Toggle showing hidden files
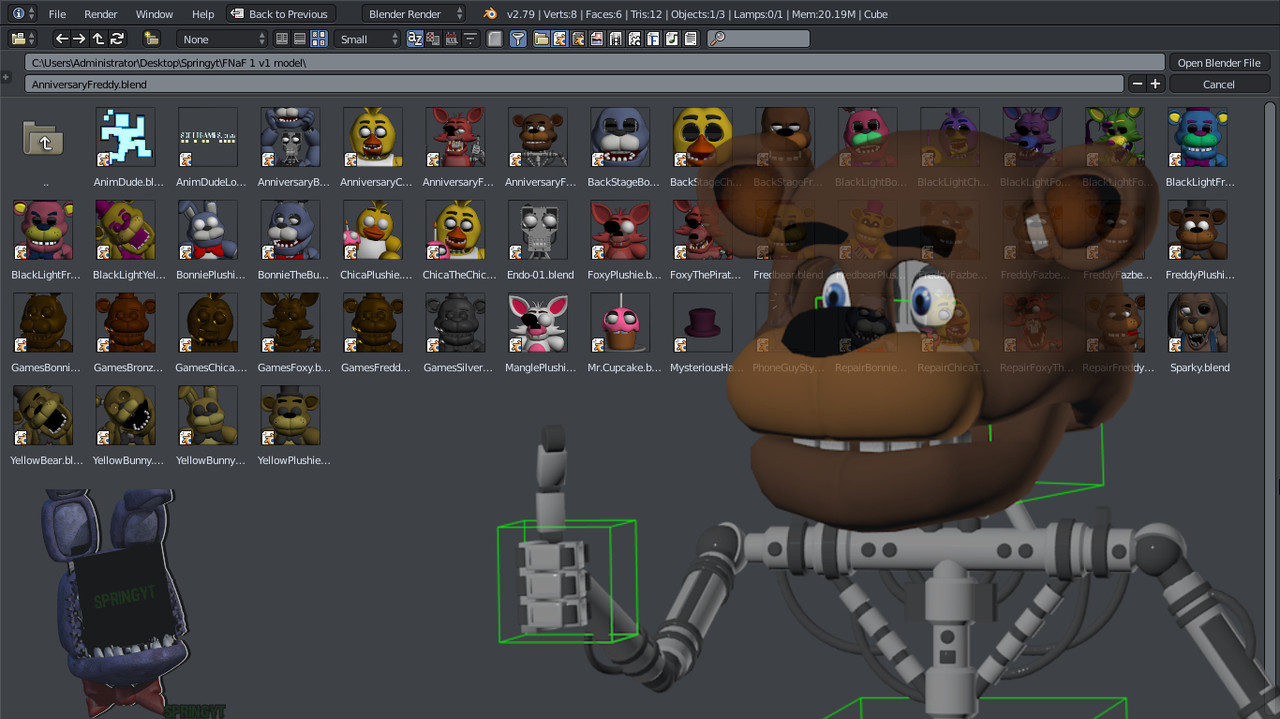1280x719 pixels. pos(495,39)
